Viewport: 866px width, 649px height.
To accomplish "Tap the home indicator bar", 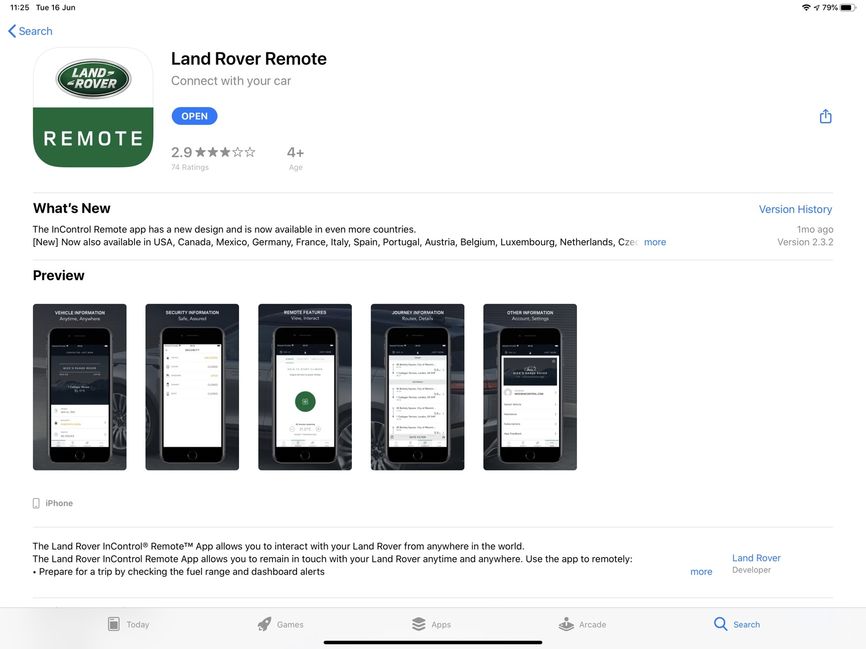I will point(433,642).
